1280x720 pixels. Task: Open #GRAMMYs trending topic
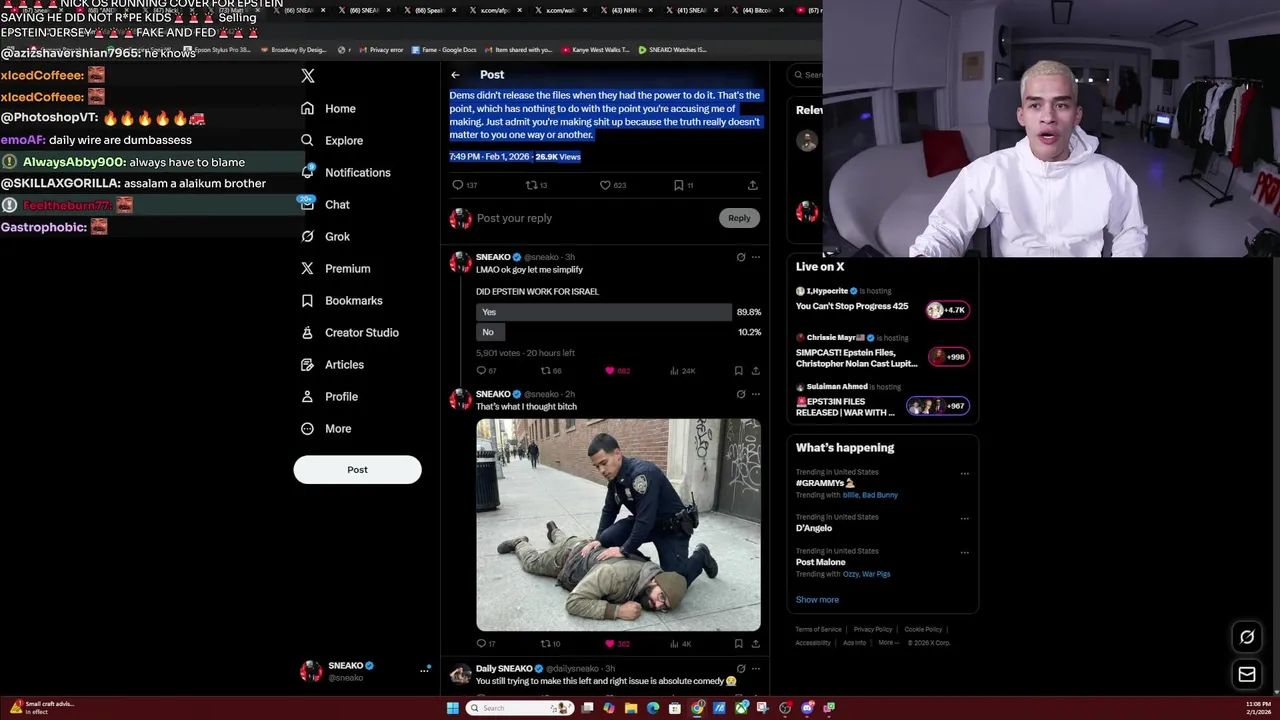pos(825,483)
